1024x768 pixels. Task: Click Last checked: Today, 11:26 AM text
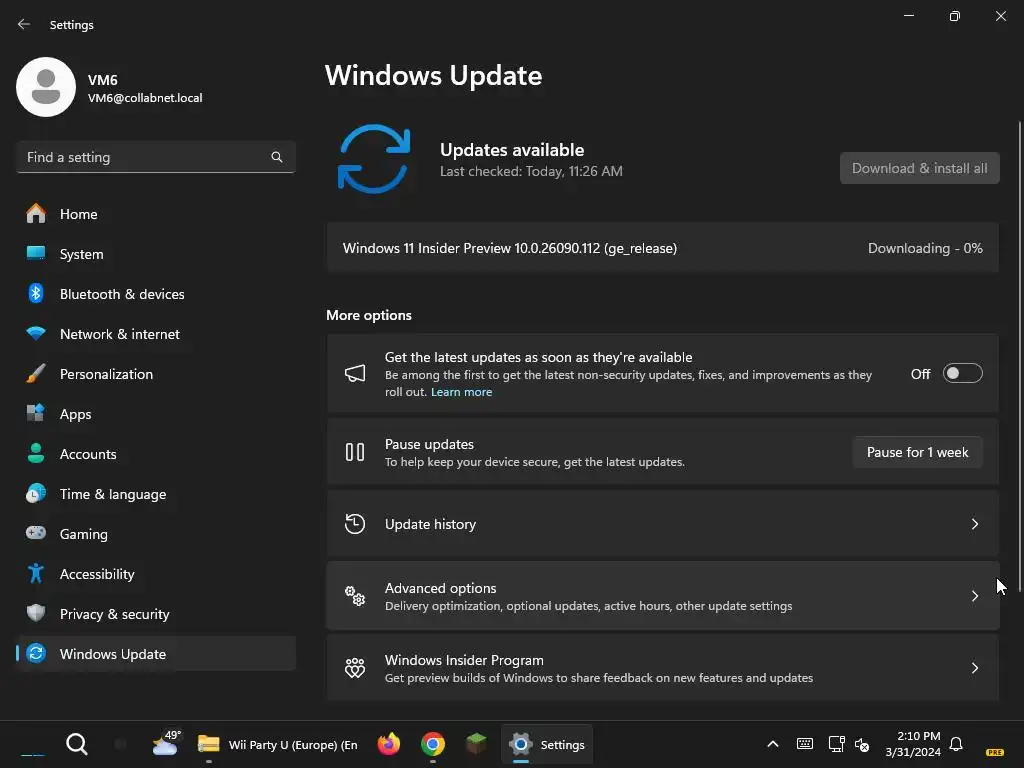(x=531, y=171)
